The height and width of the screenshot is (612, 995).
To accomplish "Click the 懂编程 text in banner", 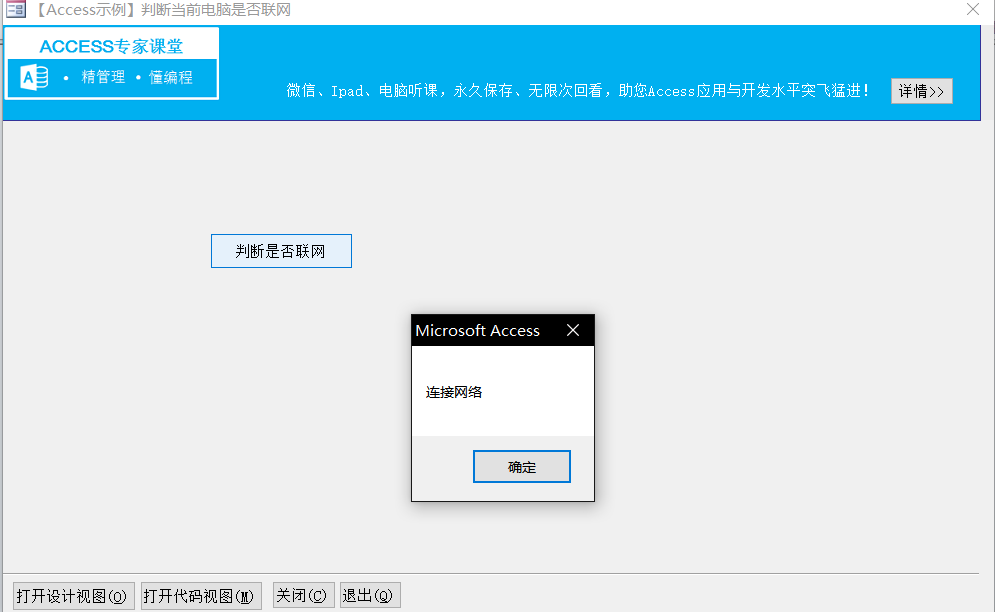I will (x=171, y=77).
